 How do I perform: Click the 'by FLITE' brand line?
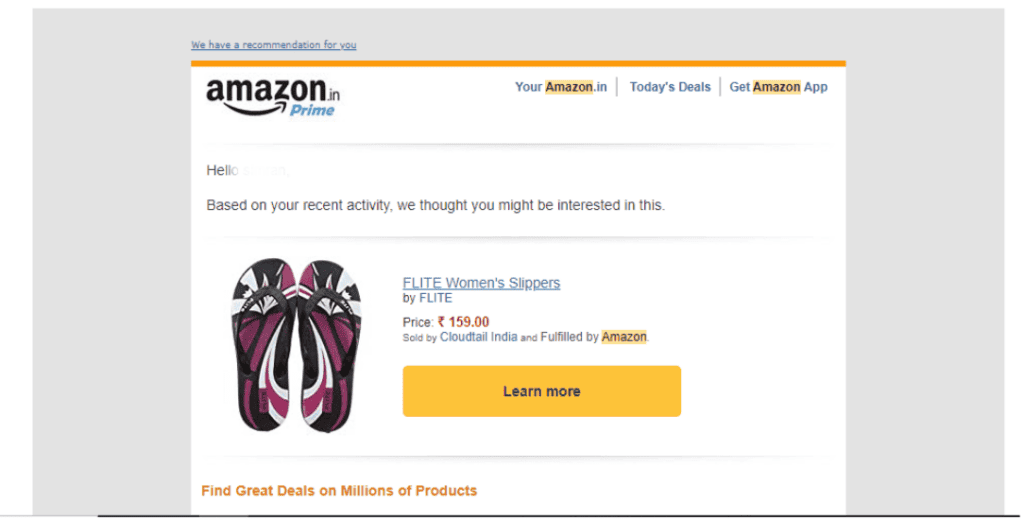[x=427, y=298]
